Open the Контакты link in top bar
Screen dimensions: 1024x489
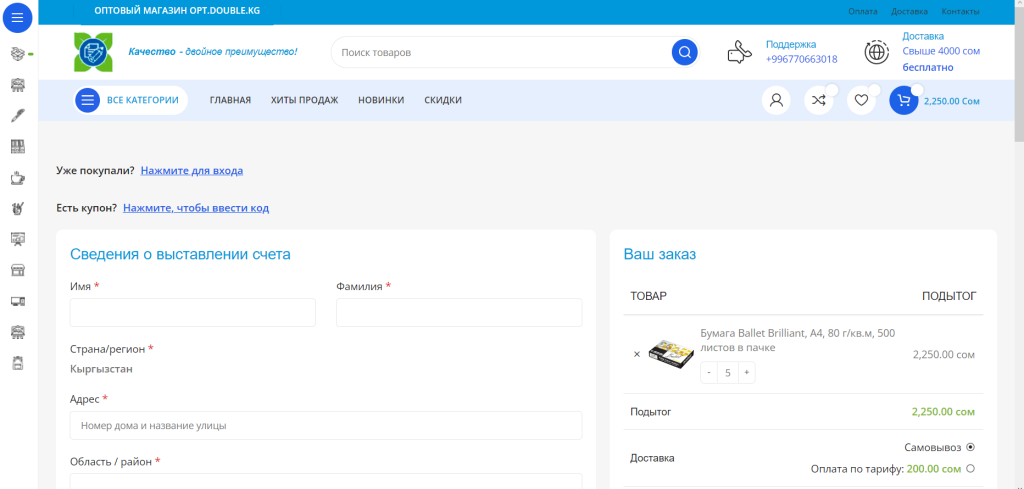click(960, 11)
